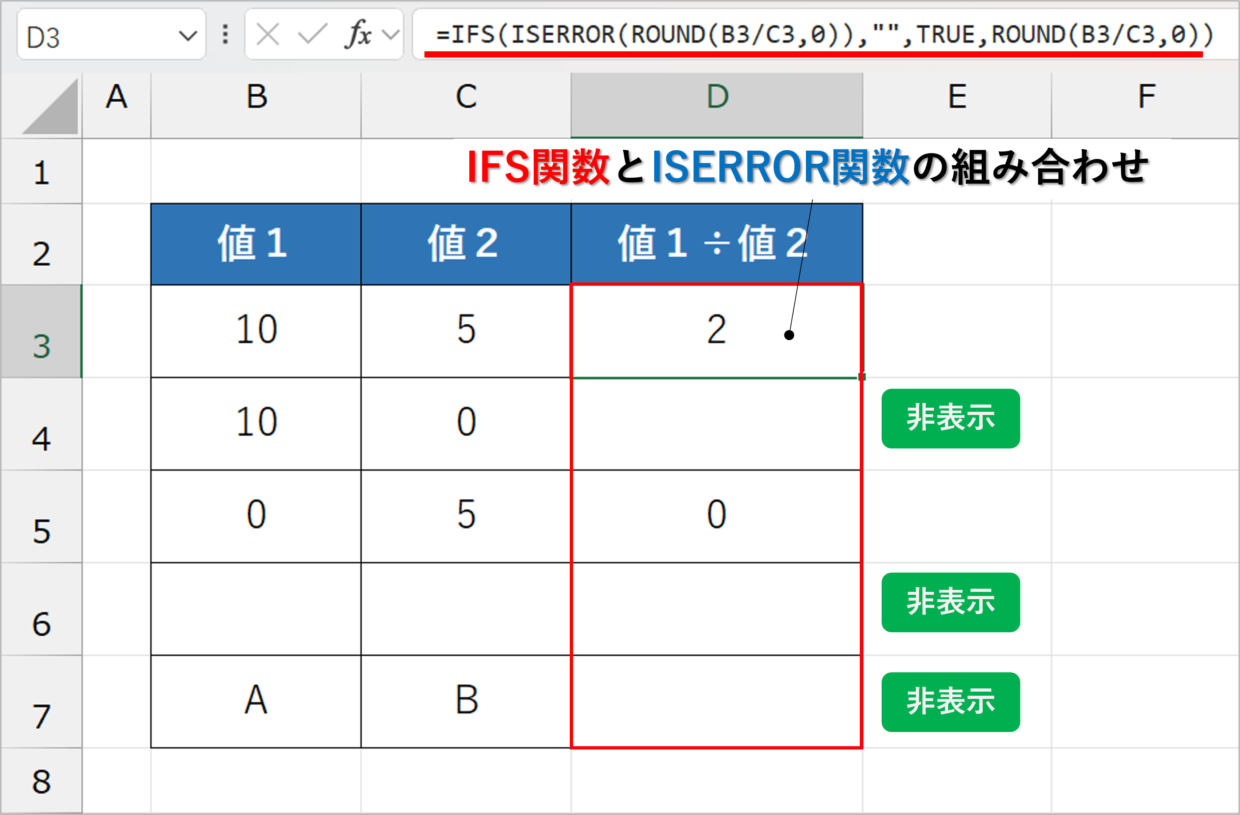This screenshot has width=1240, height=815.
Task: Click the fill handle of cell D3
Action: [861, 377]
